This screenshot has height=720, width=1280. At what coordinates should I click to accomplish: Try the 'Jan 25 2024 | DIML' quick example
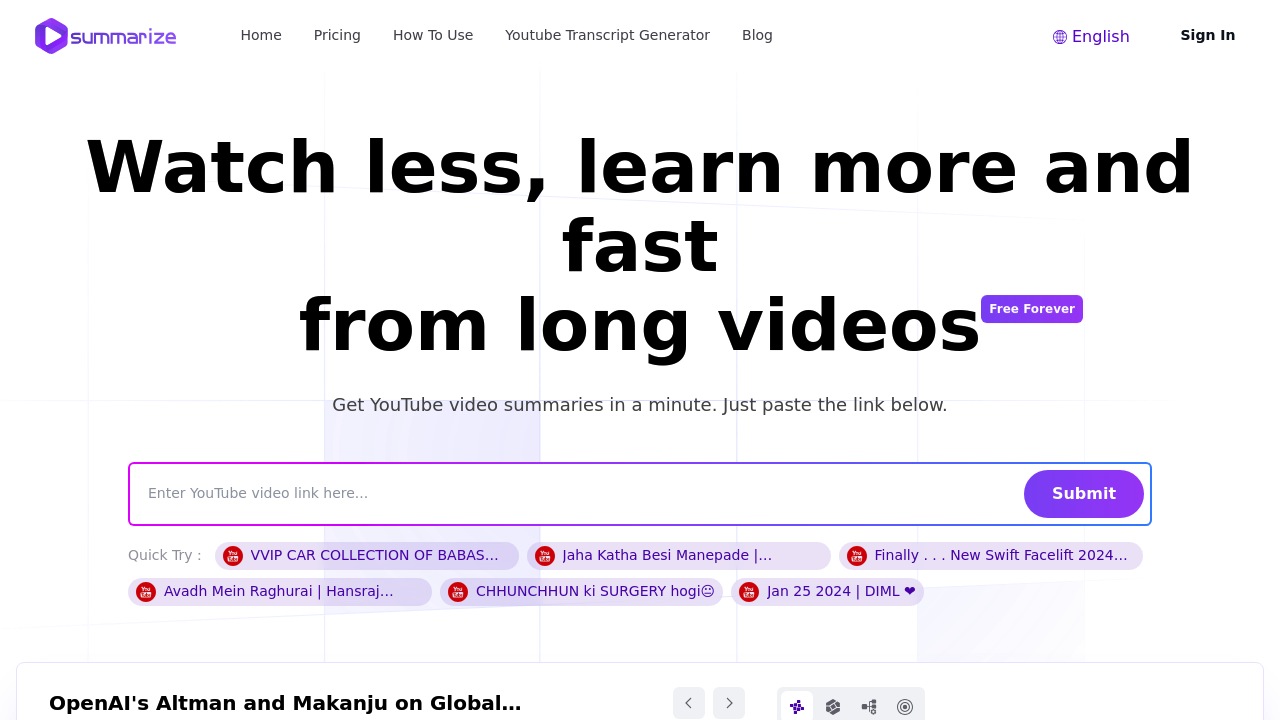[x=828, y=591]
